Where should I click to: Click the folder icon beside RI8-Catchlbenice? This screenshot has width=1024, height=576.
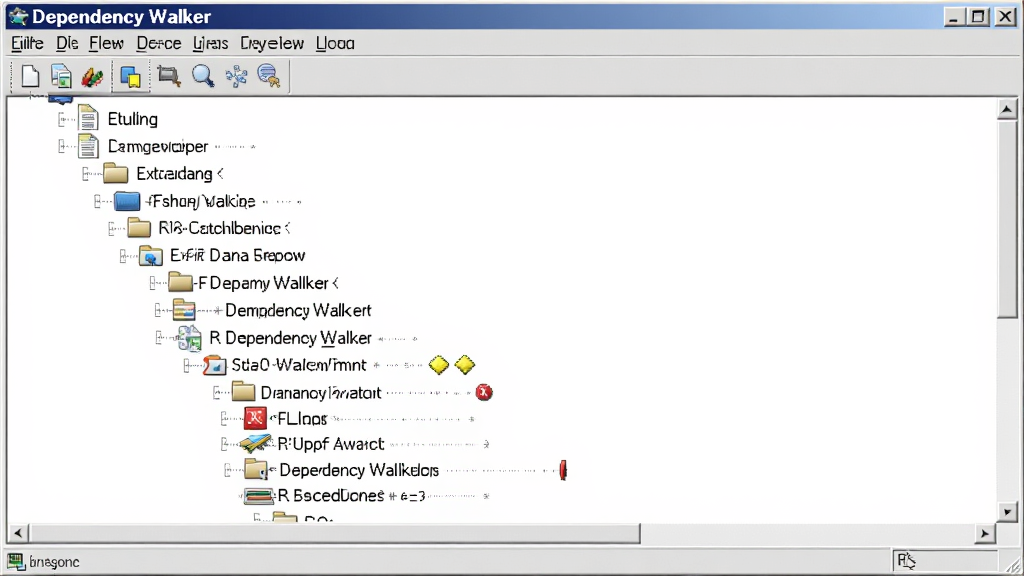139,228
